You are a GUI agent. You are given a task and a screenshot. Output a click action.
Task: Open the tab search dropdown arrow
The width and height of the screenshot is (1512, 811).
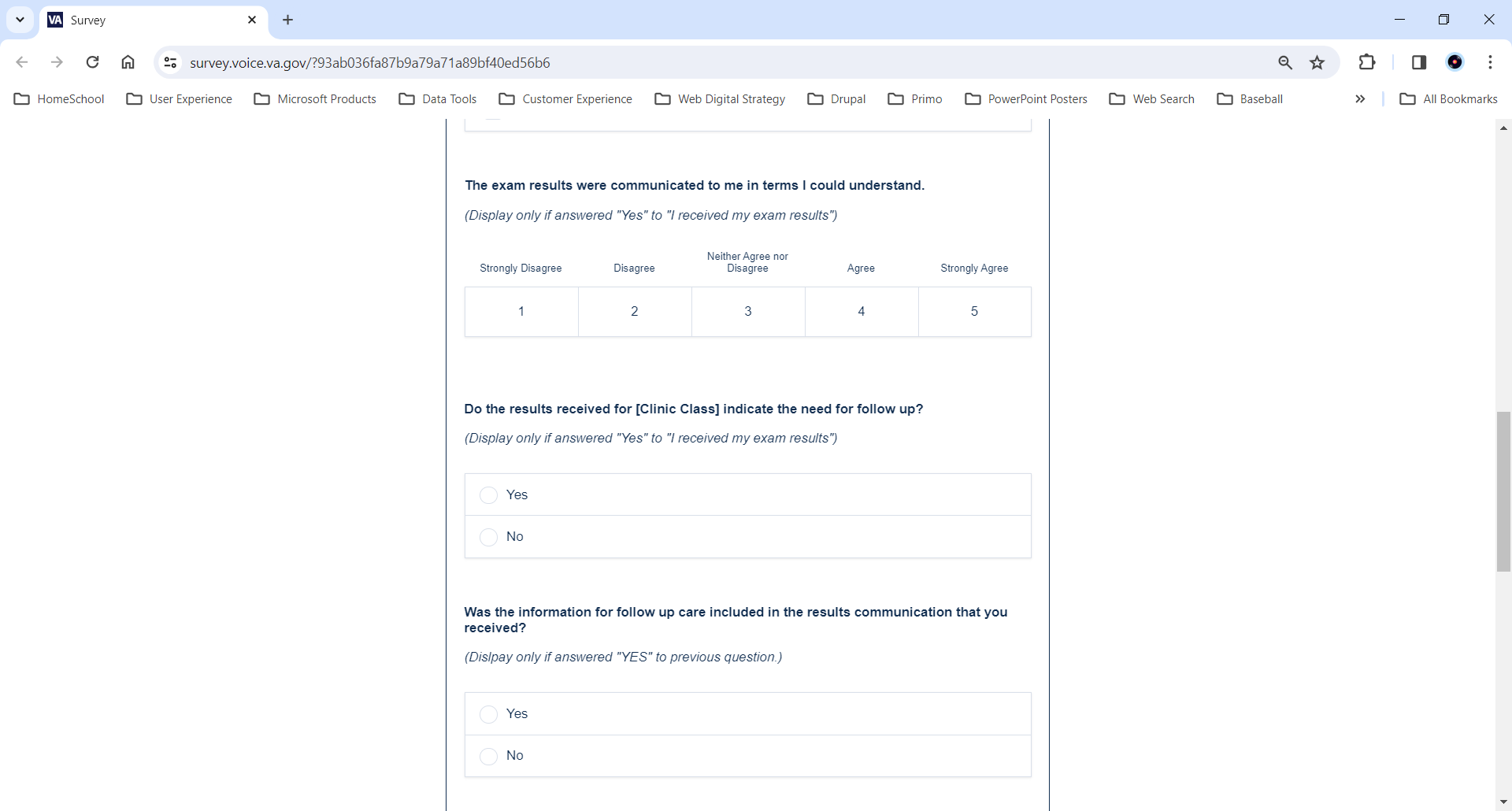20,20
